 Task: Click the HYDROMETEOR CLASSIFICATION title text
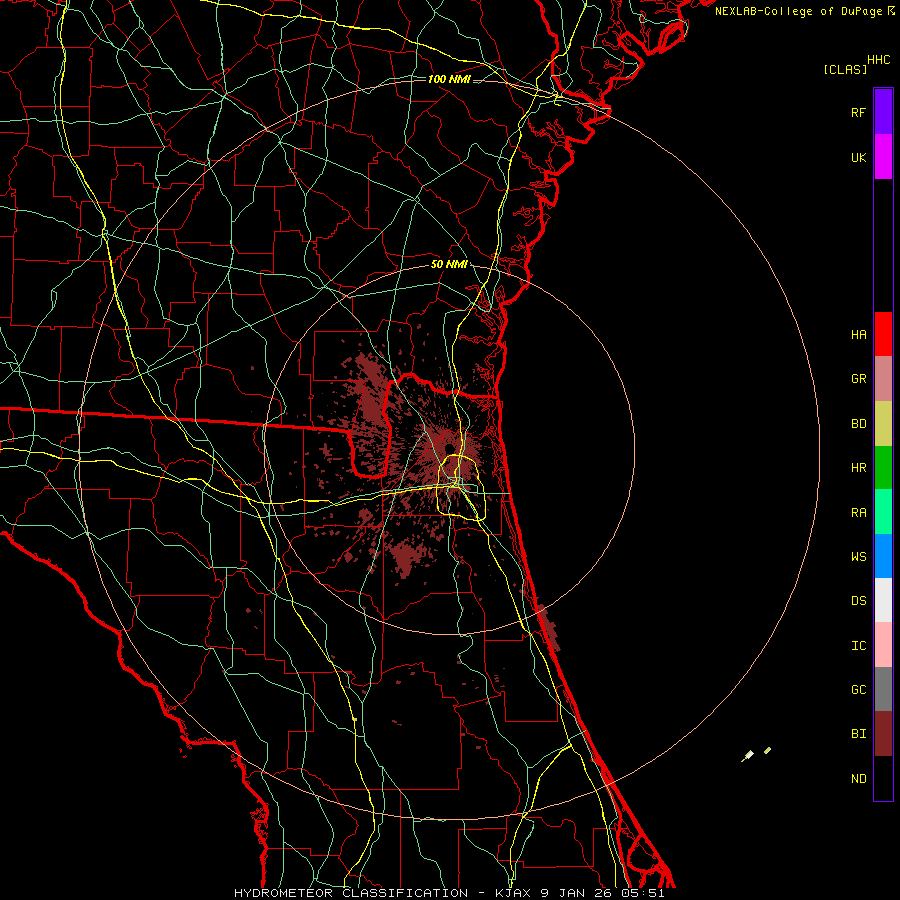[351, 893]
